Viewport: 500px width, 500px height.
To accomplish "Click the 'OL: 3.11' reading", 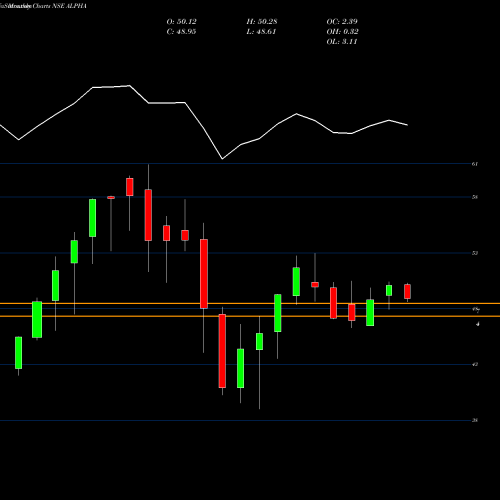I will [x=342, y=42].
